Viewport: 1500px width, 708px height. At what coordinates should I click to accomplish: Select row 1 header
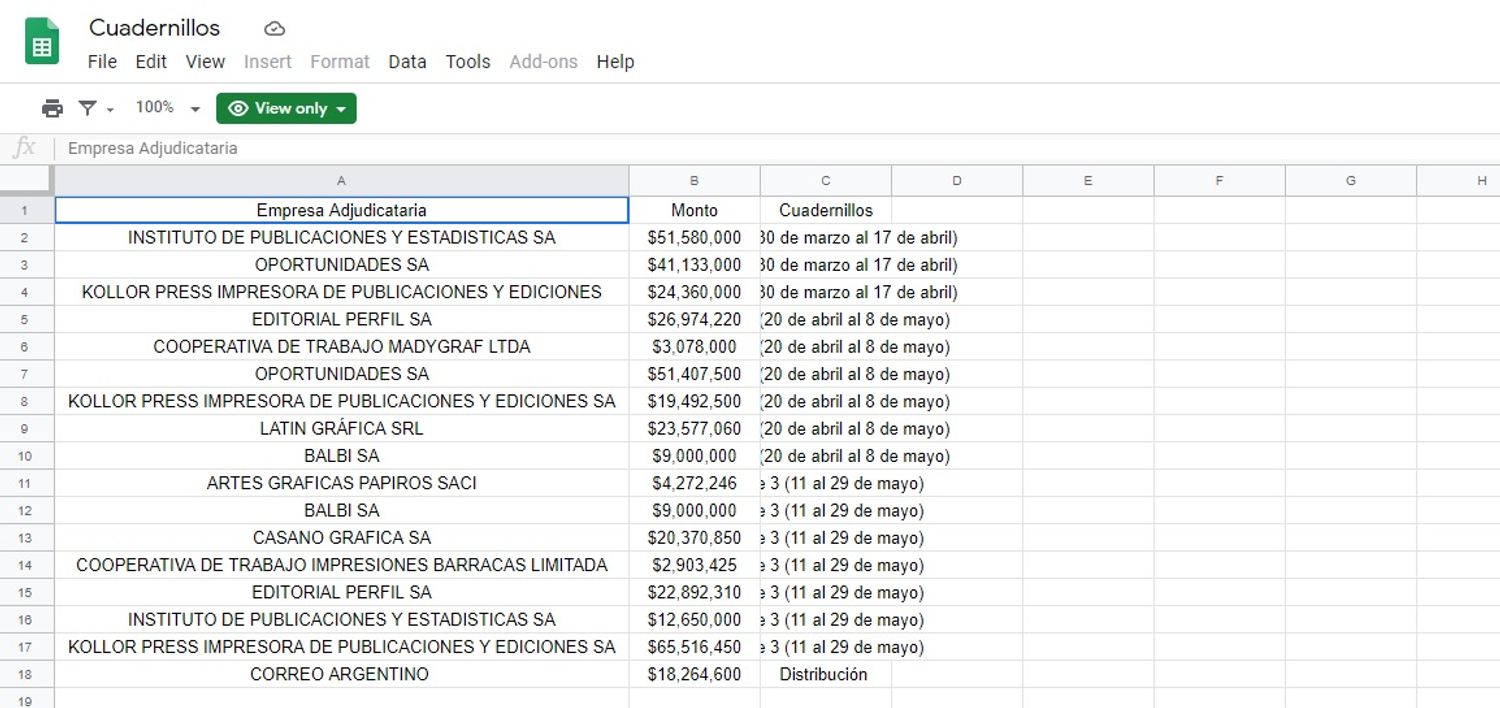pyautogui.click(x=27, y=210)
